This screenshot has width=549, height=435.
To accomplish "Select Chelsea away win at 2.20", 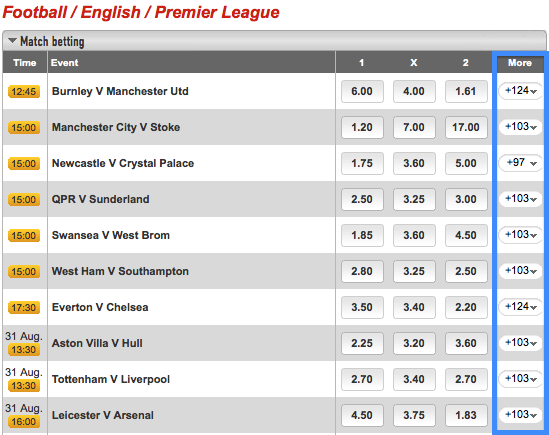I will tap(466, 308).
